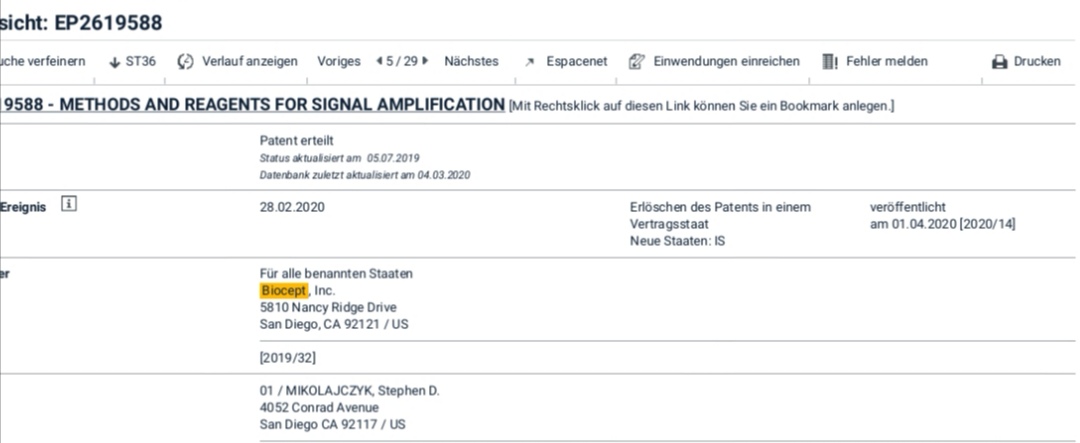
Task: Click the Einwendungen einreichen text link
Action: pyautogui.click(x=727, y=62)
